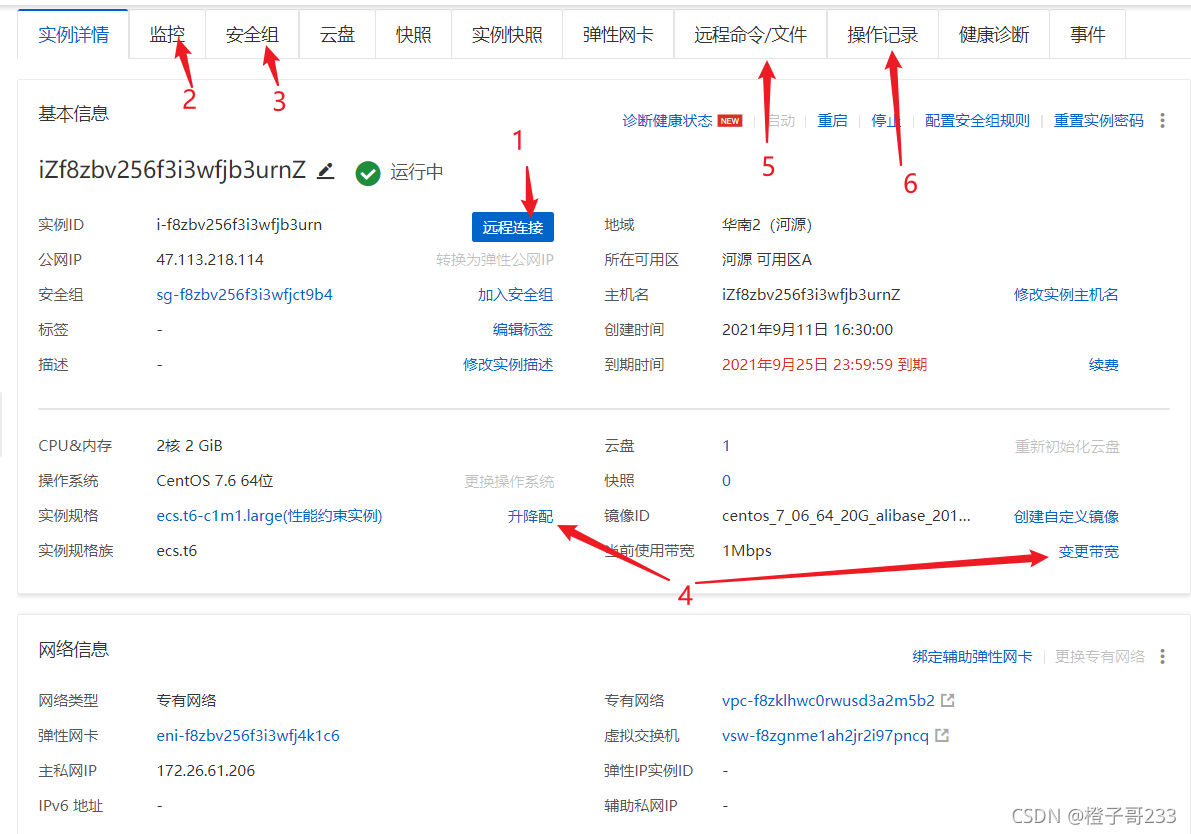
Task: Open external link icon beside vsw-f8zgnme1ah2jr2i97pncq
Action: [942, 735]
